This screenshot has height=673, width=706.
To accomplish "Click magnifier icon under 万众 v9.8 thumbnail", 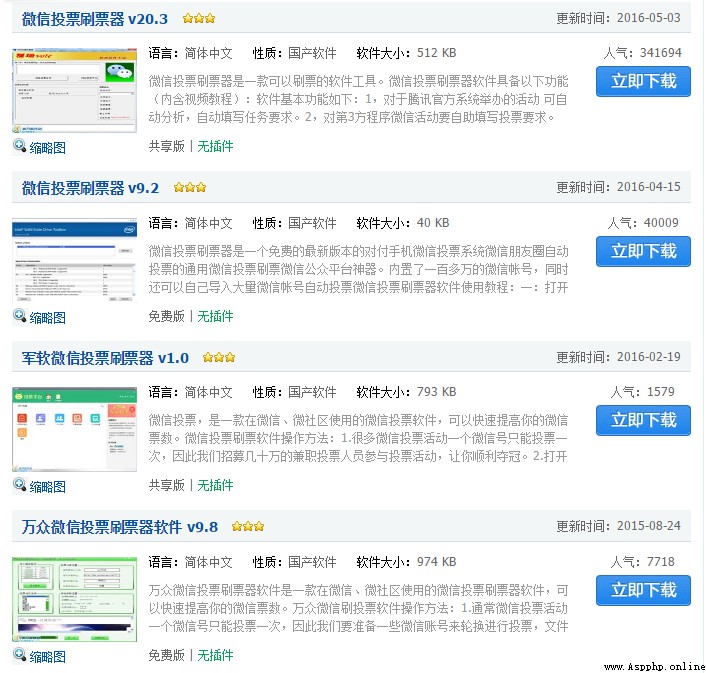I will pyautogui.click(x=19, y=655).
